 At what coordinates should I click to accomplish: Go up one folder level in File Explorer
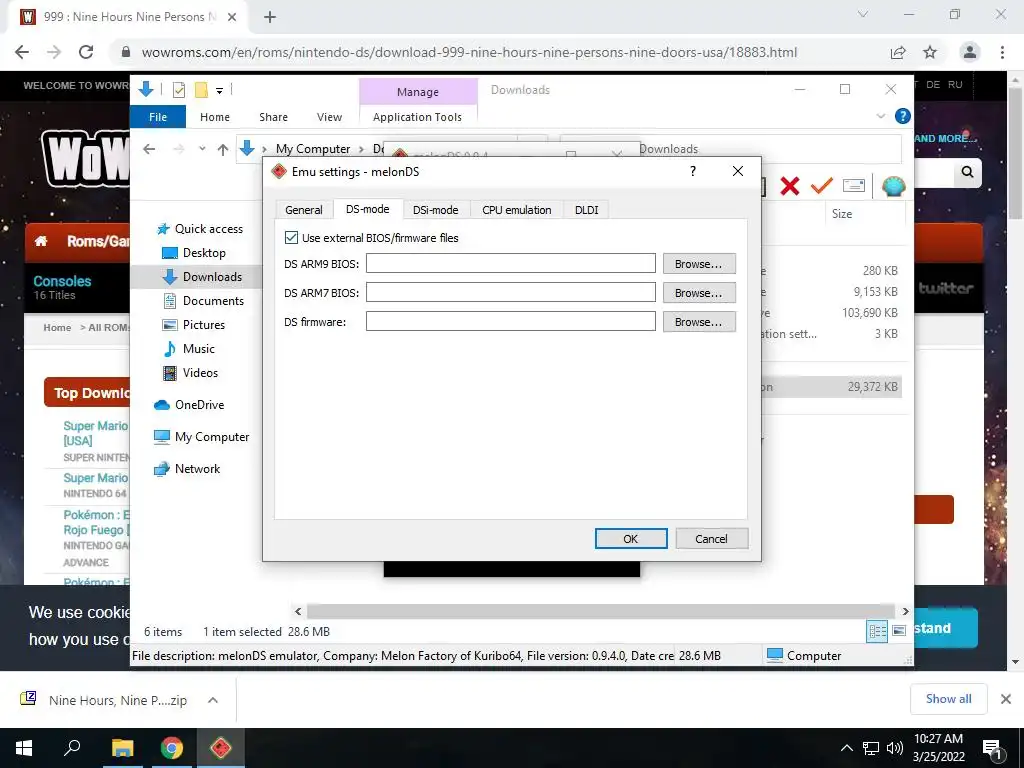coord(223,150)
